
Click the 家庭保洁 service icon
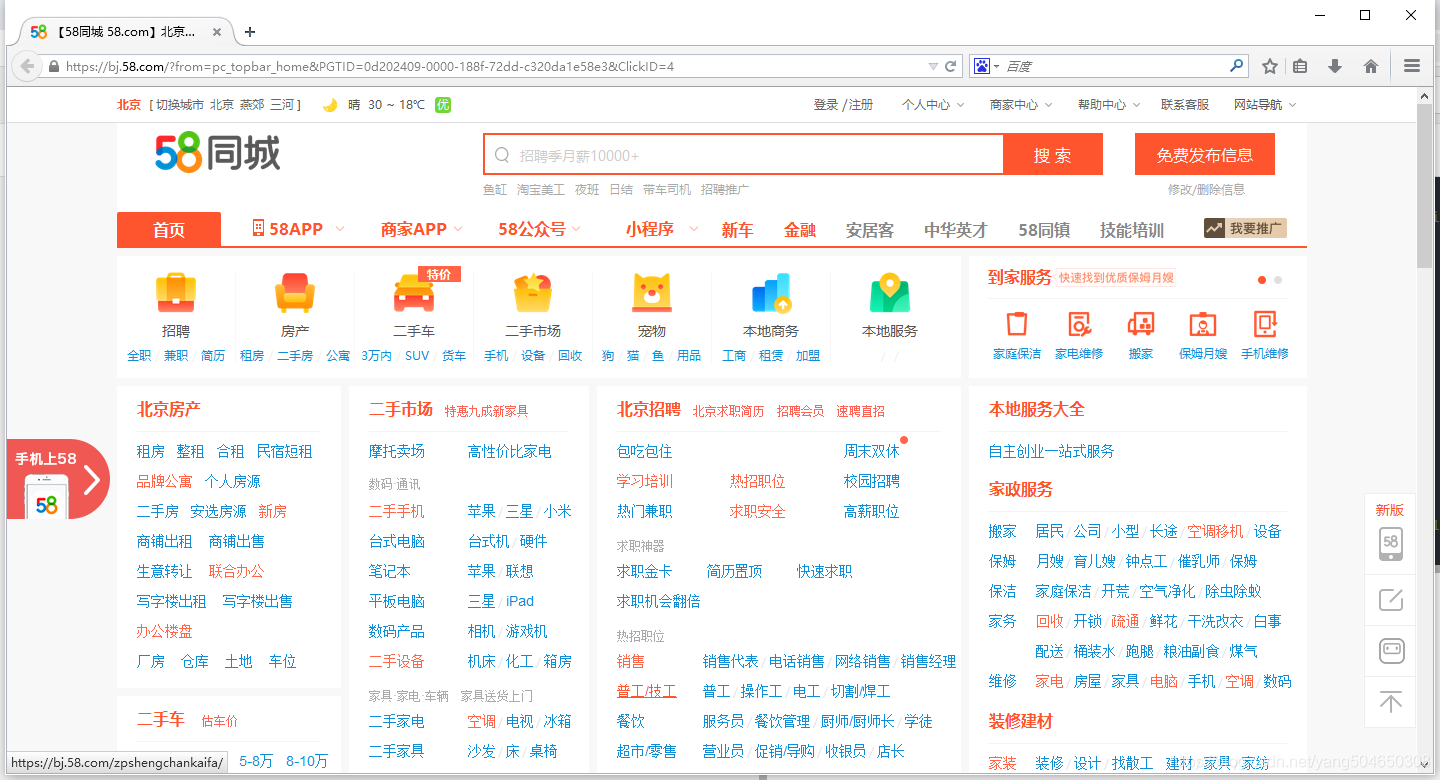(1017, 324)
